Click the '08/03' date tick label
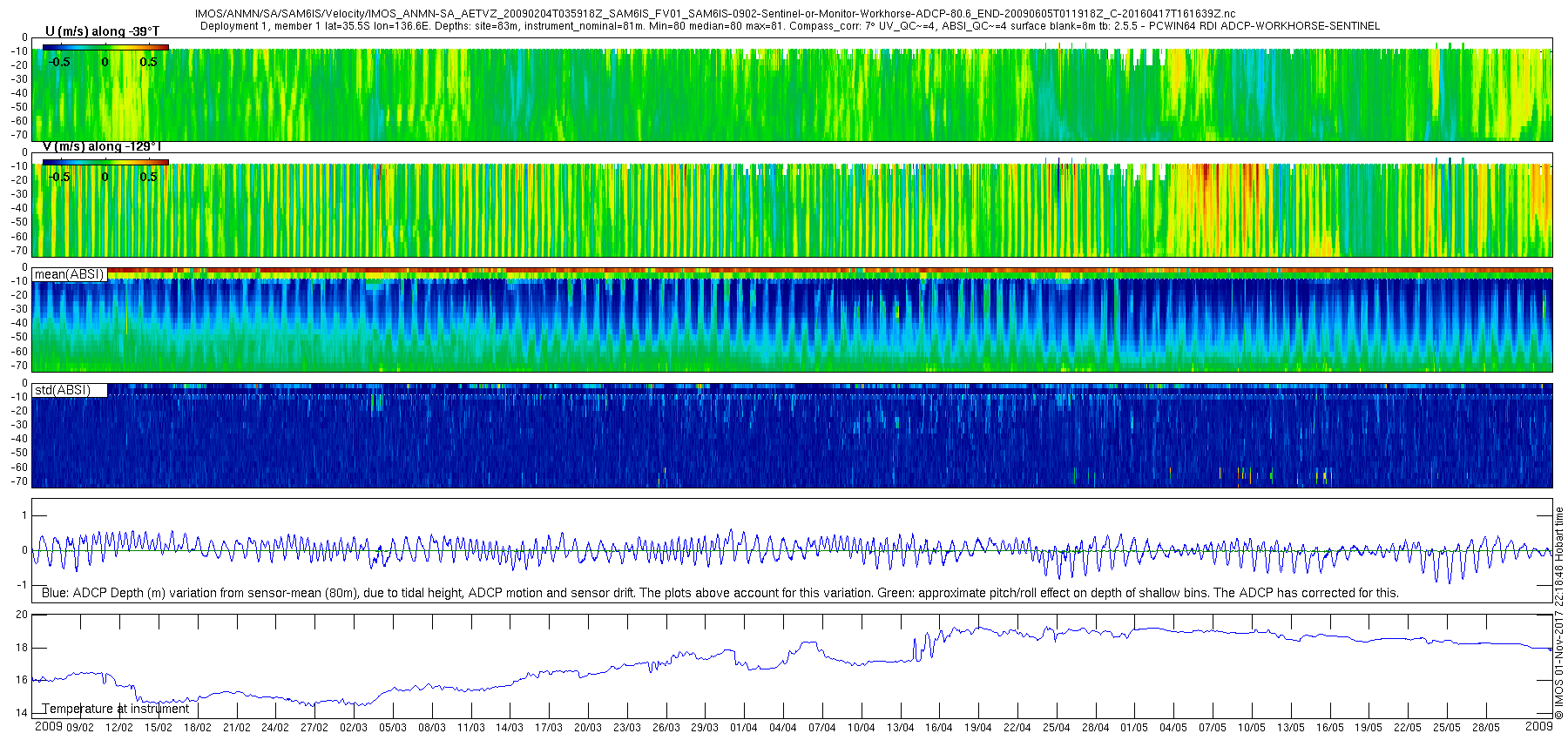Screen dimensions: 1568x740 432,728
